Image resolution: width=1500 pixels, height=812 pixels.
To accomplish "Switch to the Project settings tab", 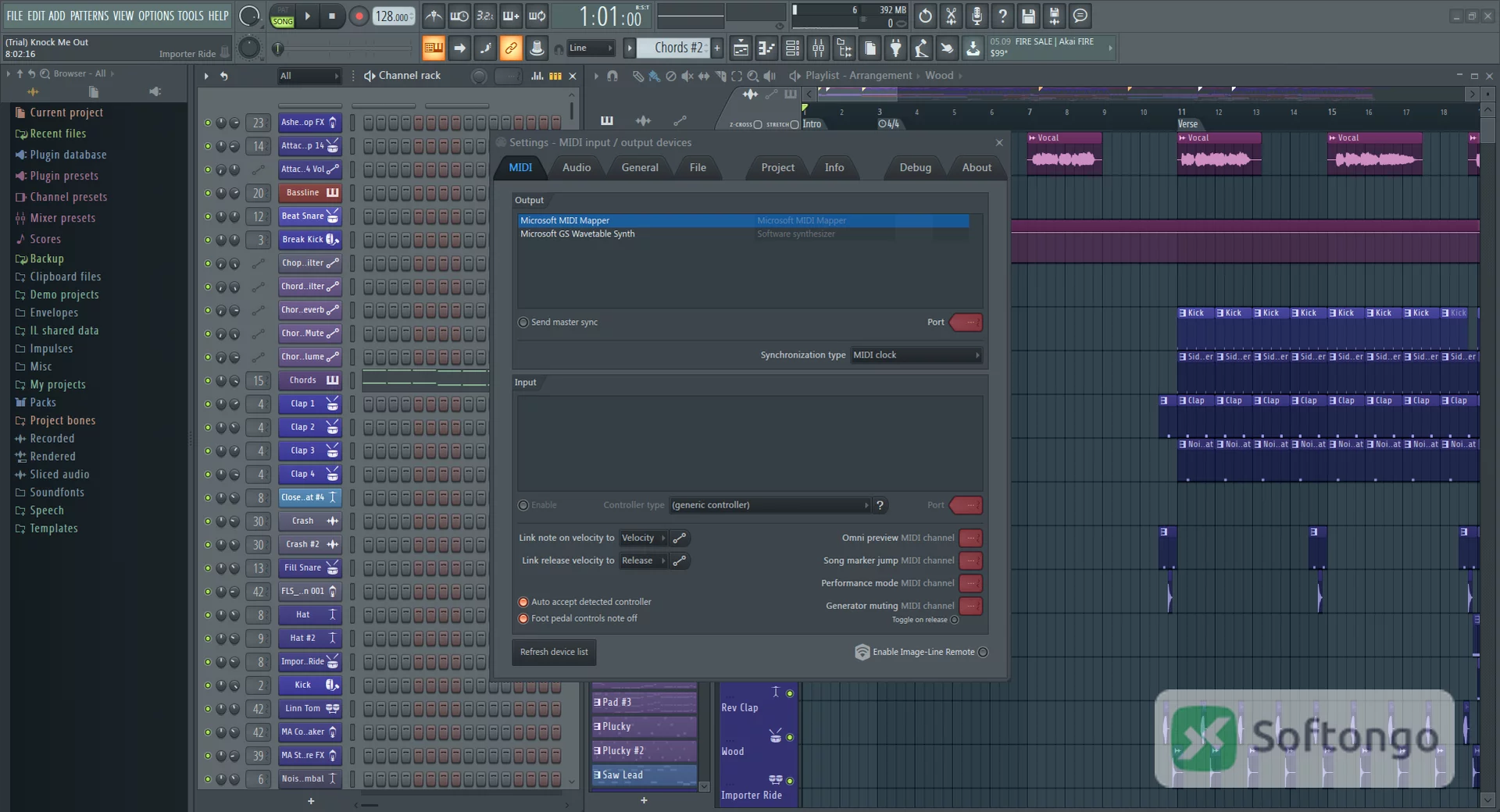I will point(777,167).
